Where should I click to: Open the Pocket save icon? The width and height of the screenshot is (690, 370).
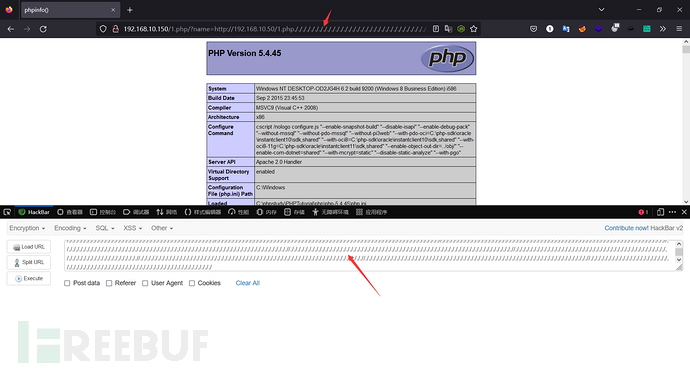(533, 29)
